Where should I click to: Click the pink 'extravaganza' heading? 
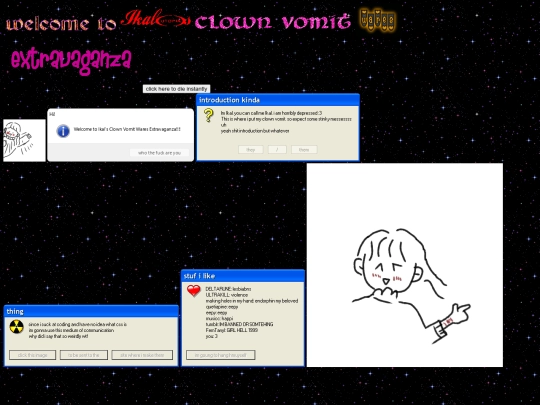[71, 61]
